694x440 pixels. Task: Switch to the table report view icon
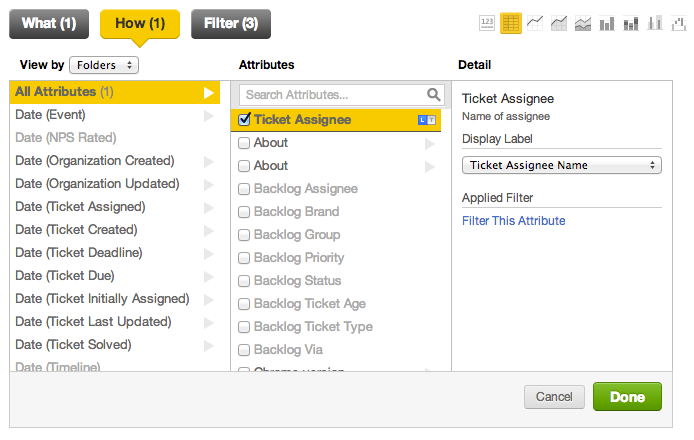coord(511,22)
